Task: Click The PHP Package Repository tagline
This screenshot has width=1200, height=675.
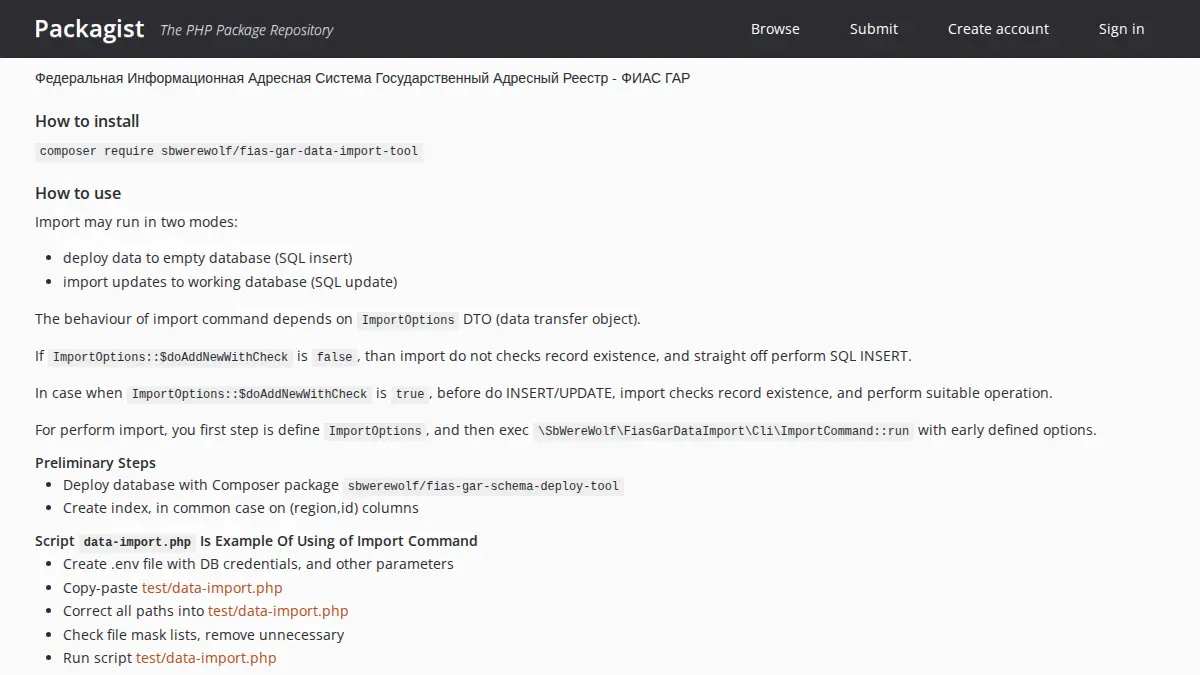Action: (x=245, y=30)
